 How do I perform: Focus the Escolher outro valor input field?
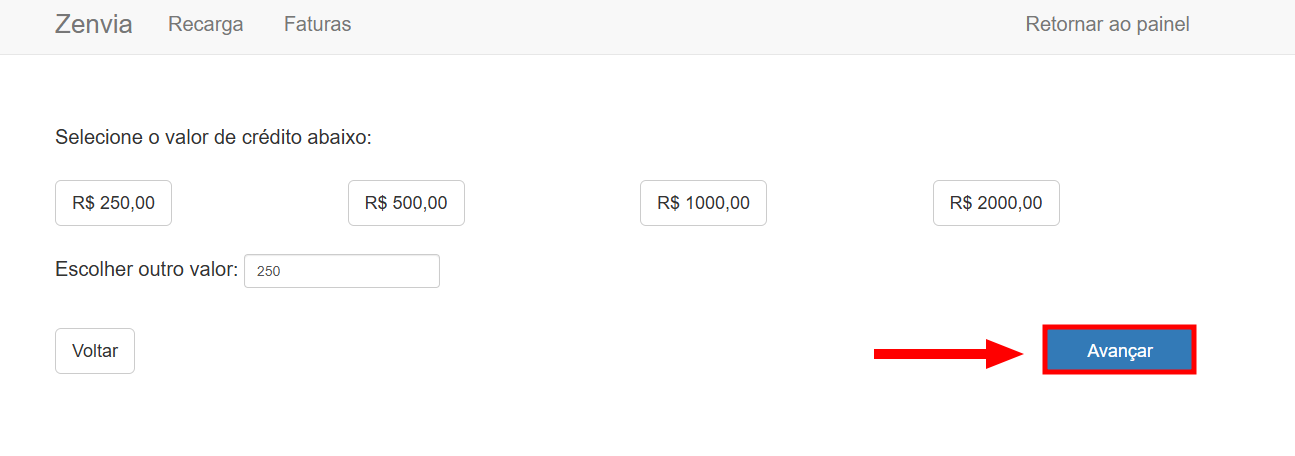pos(341,271)
